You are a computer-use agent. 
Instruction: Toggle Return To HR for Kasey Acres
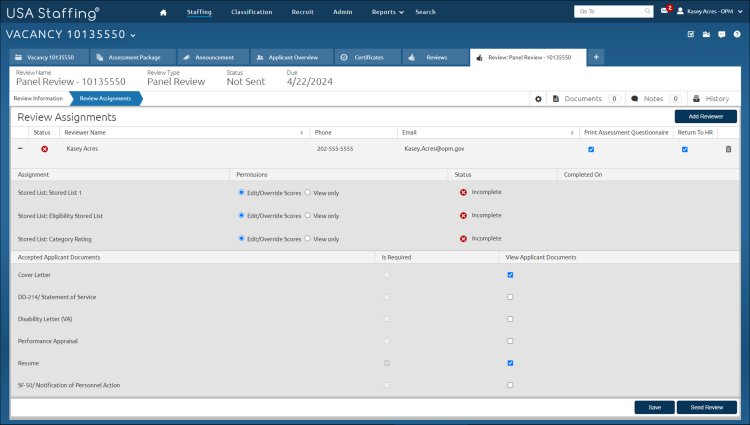point(684,150)
